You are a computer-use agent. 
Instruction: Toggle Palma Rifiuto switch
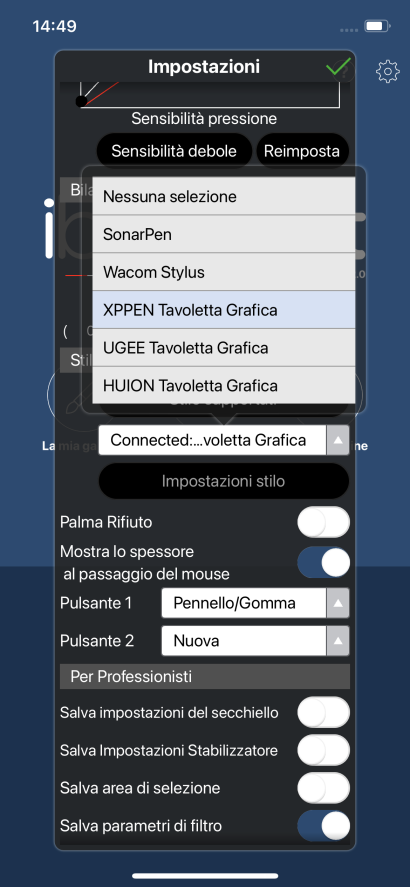(x=323, y=522)
